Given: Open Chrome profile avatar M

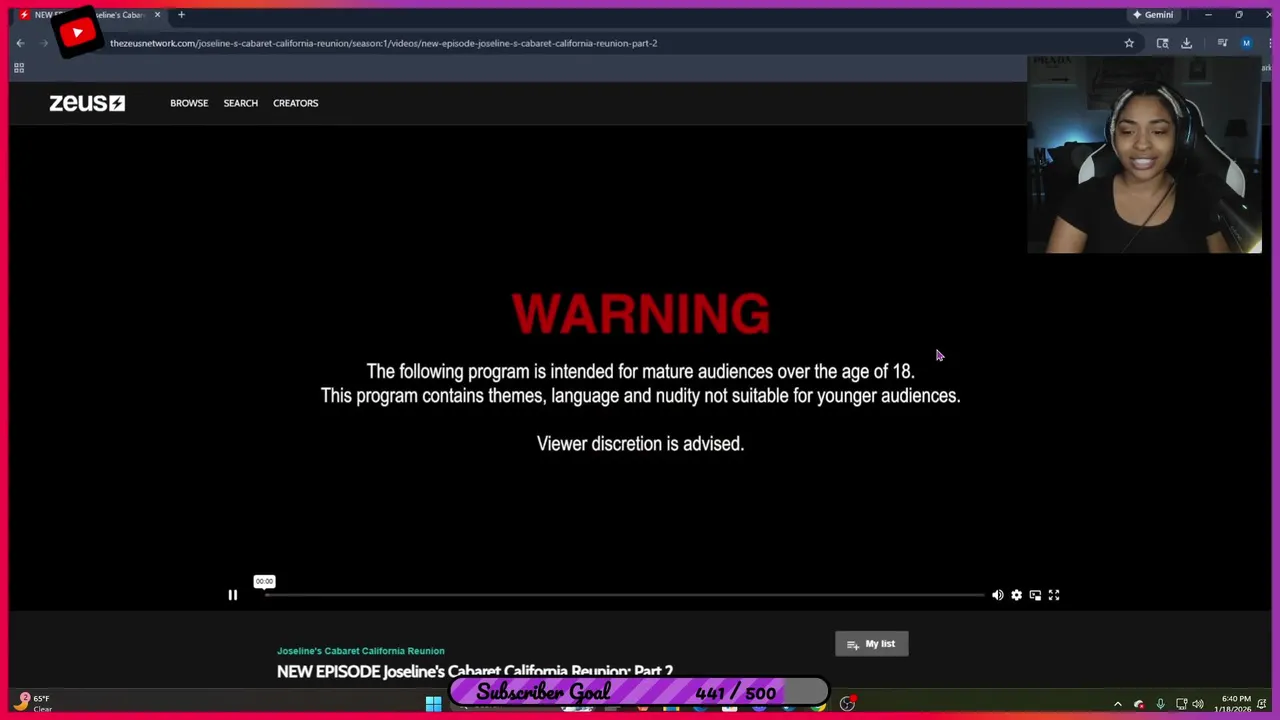Looking at the screenshot, I should click(x=1246, y=43).
